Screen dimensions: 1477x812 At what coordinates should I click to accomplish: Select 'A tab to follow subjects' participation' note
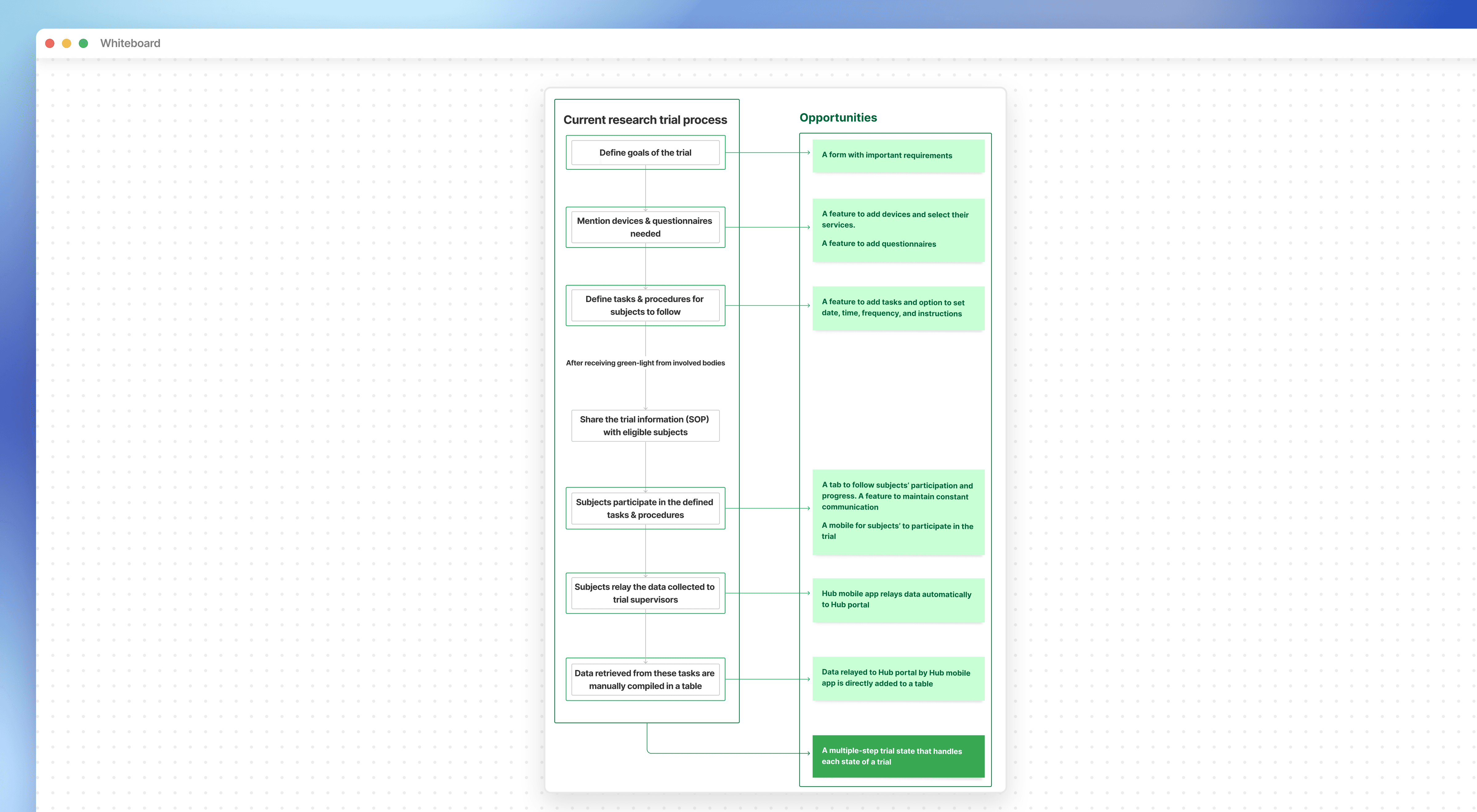click(x=898, y=511)
